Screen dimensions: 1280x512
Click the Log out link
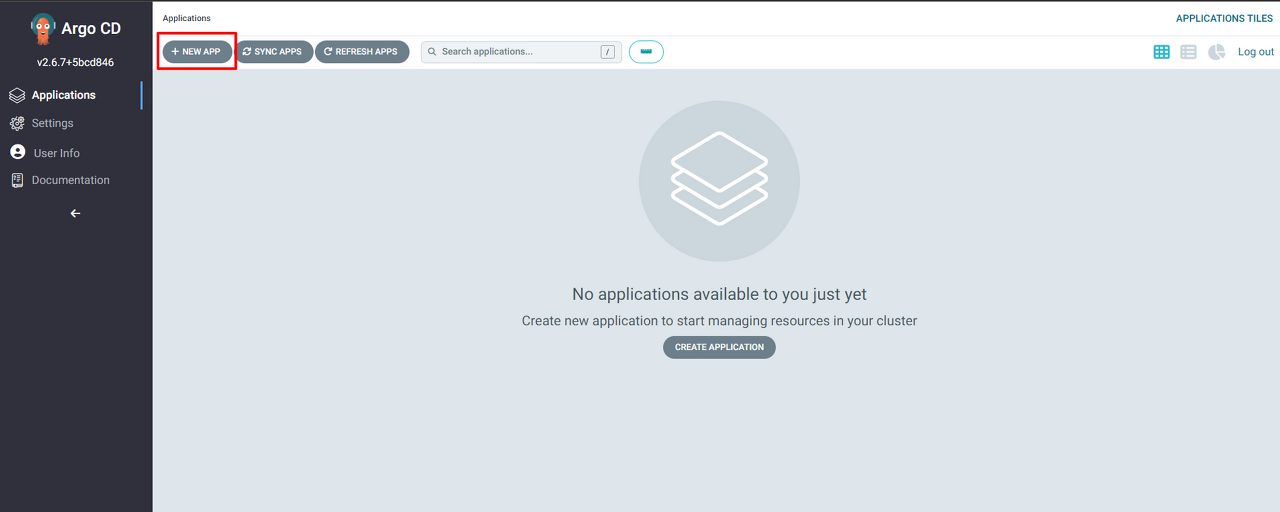[1256, 52]
